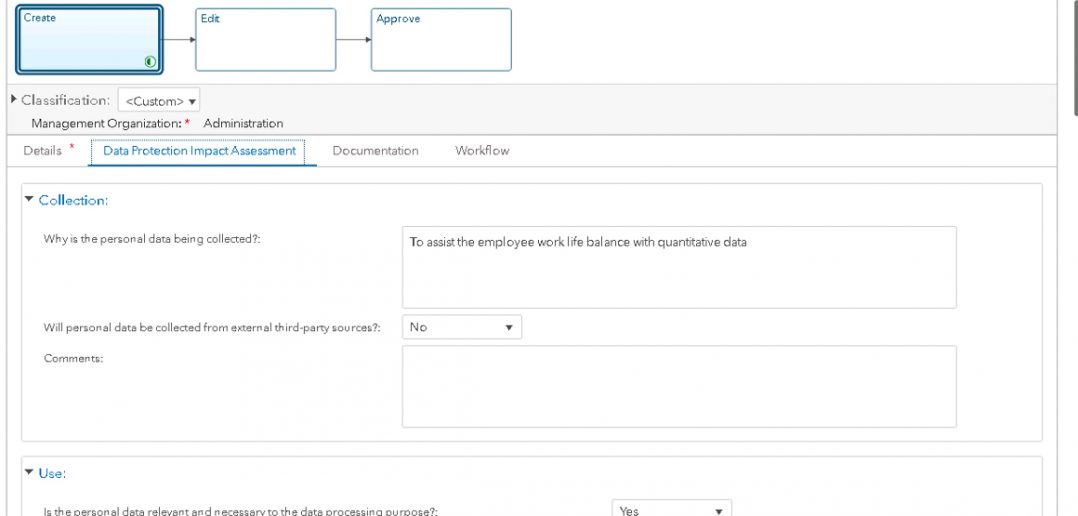The height and width of the screenshot is (516, 1078).
Task: Open the Documentation tab
Action: click(375, 151)
